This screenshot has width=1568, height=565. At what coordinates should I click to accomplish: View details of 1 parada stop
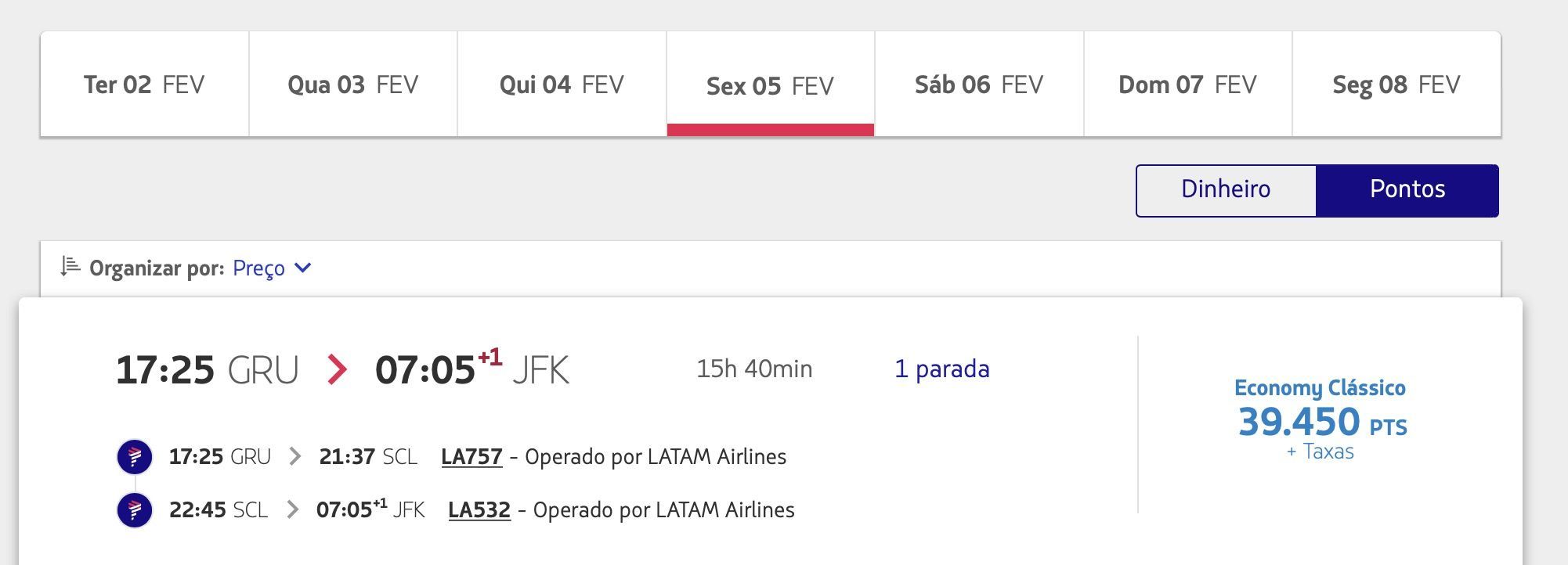point(942,369)
